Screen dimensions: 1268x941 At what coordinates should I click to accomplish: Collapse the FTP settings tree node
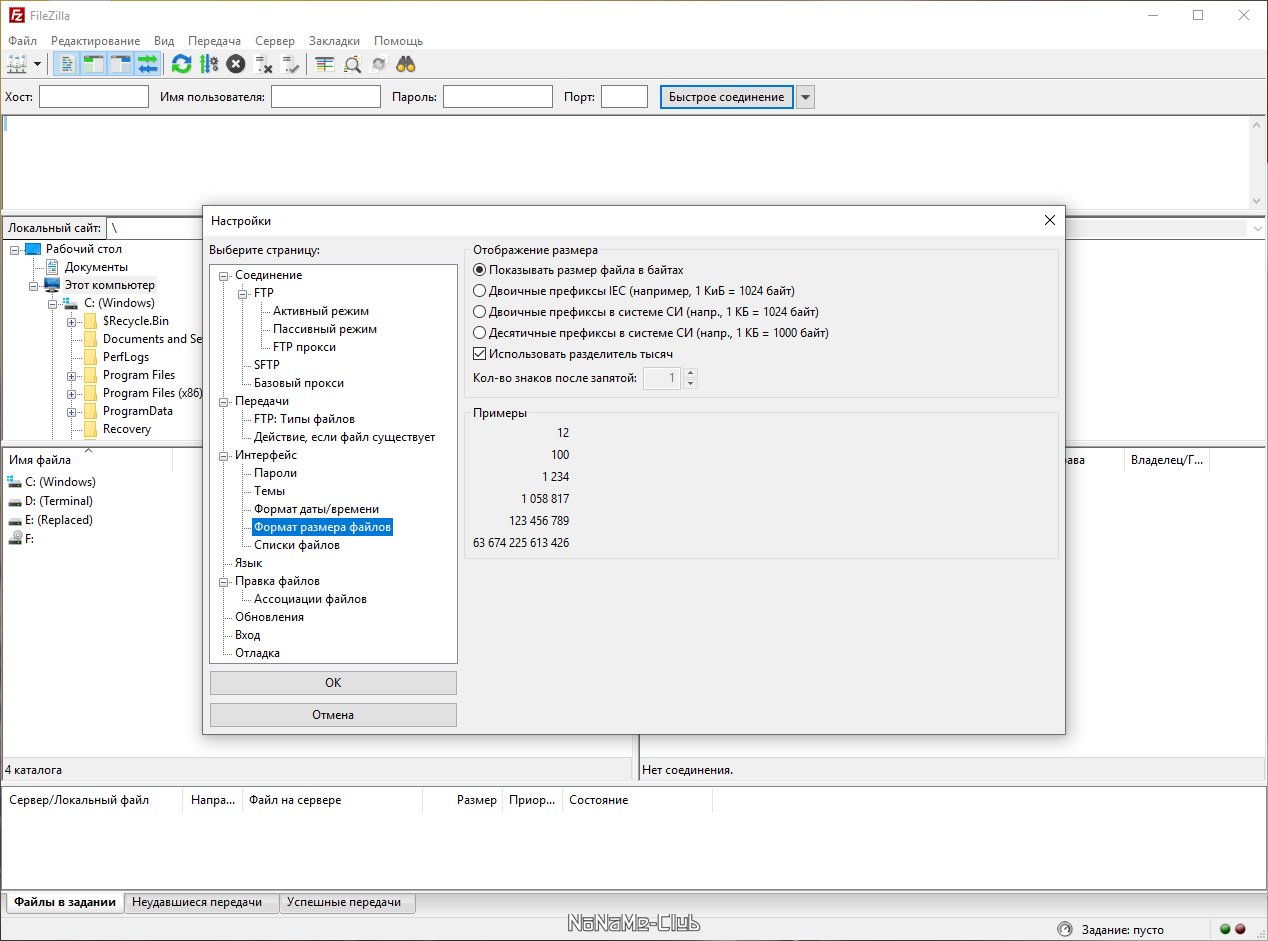(243, 293)
